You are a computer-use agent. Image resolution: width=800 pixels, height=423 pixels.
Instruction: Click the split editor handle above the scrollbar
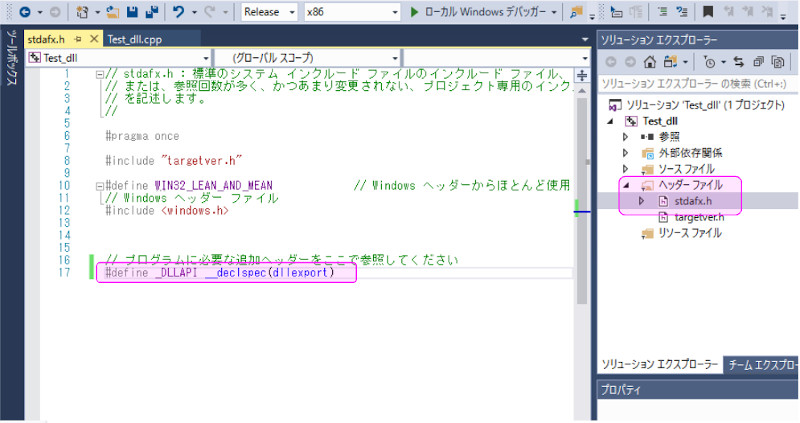(582, 76)
